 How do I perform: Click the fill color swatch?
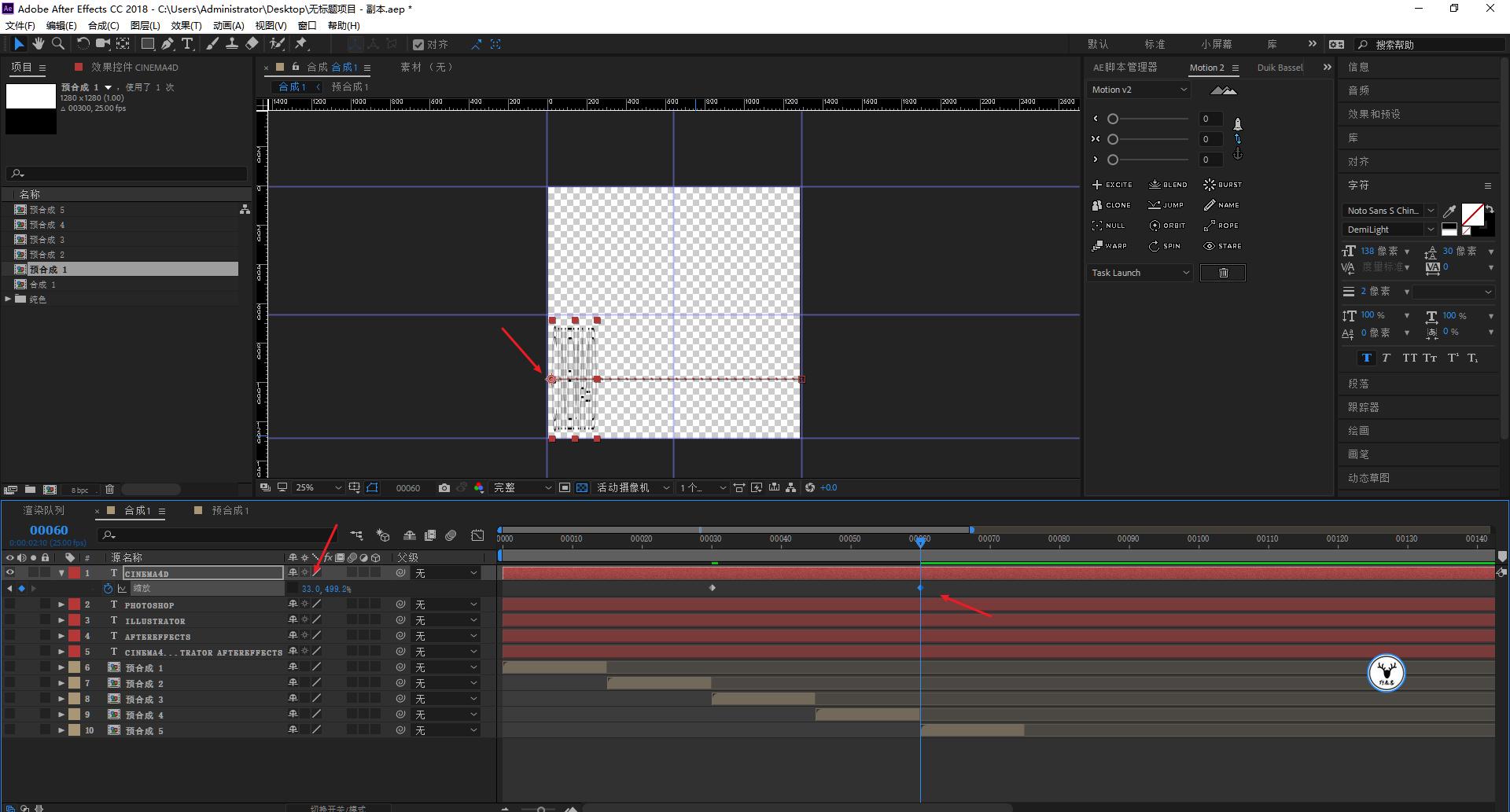[1472, 214]
